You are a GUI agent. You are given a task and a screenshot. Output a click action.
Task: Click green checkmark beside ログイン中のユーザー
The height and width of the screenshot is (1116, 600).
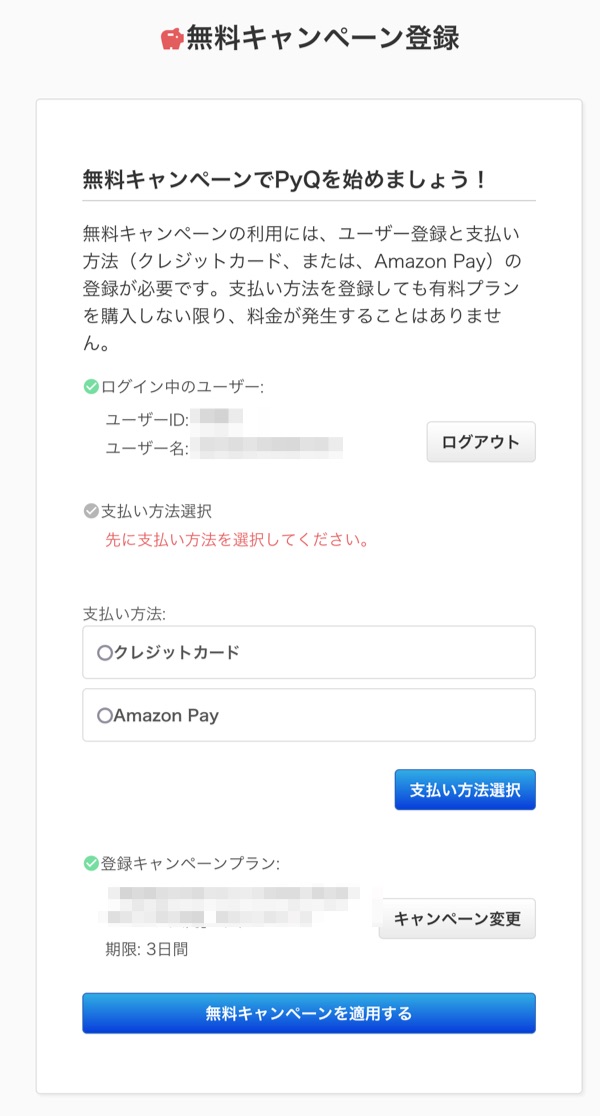90,387
